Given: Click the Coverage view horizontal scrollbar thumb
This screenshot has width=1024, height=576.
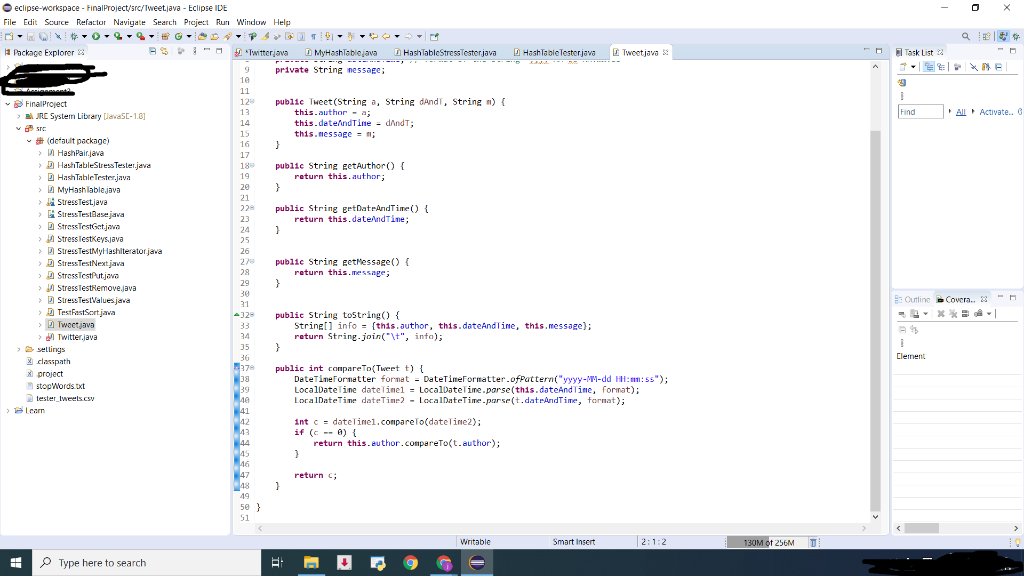Looking at the screenshot, I should point(921,528).
